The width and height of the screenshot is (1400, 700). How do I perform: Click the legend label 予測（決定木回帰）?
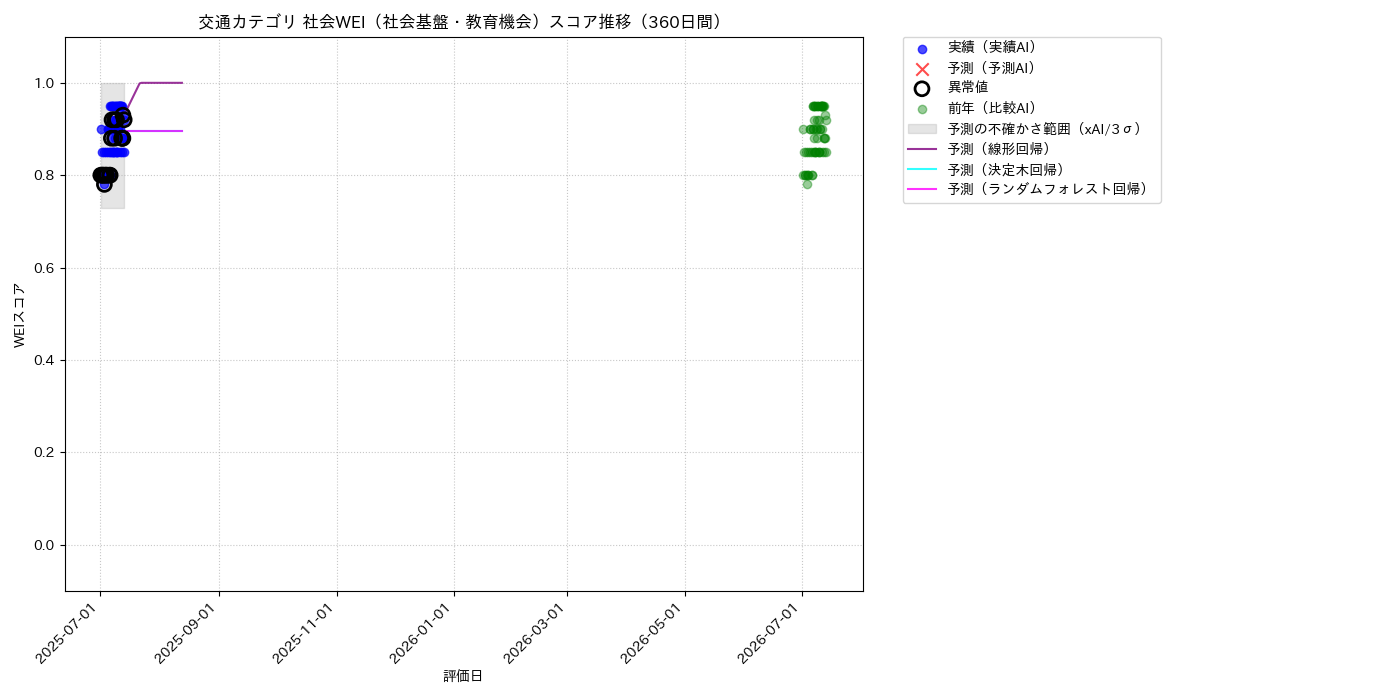[1006, 169]
